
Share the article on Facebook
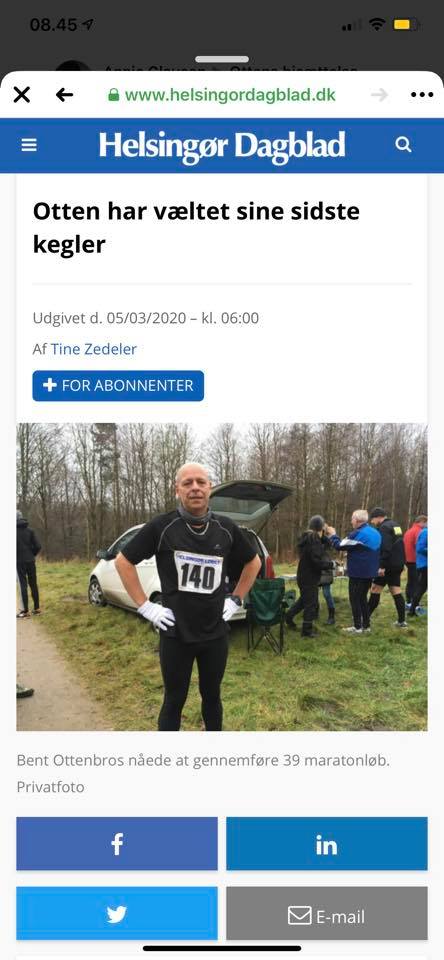tap(117, 844)
